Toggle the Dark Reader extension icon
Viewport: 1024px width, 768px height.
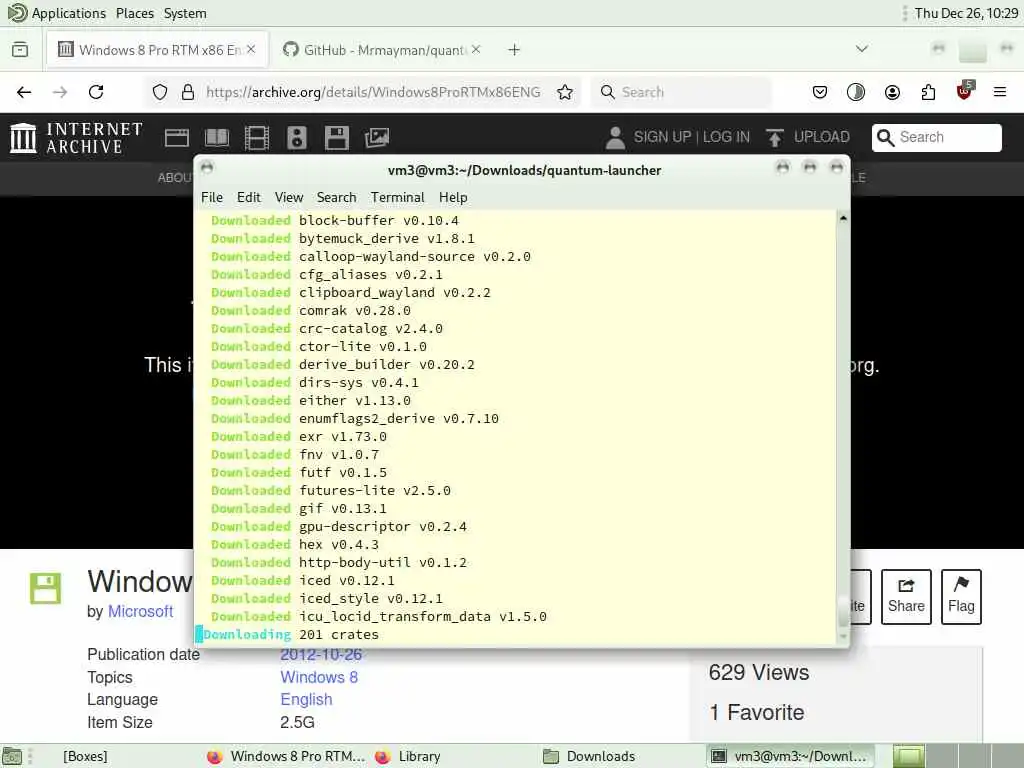click(856, 92)
